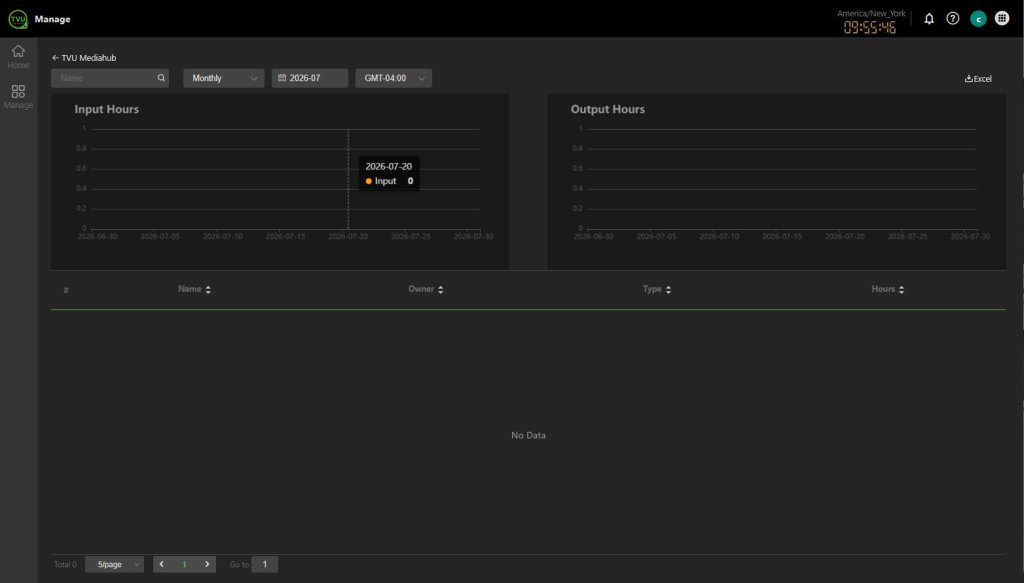Change the 5/page size dropdown
The image size is (1024, 583).
tap(114, 564)
